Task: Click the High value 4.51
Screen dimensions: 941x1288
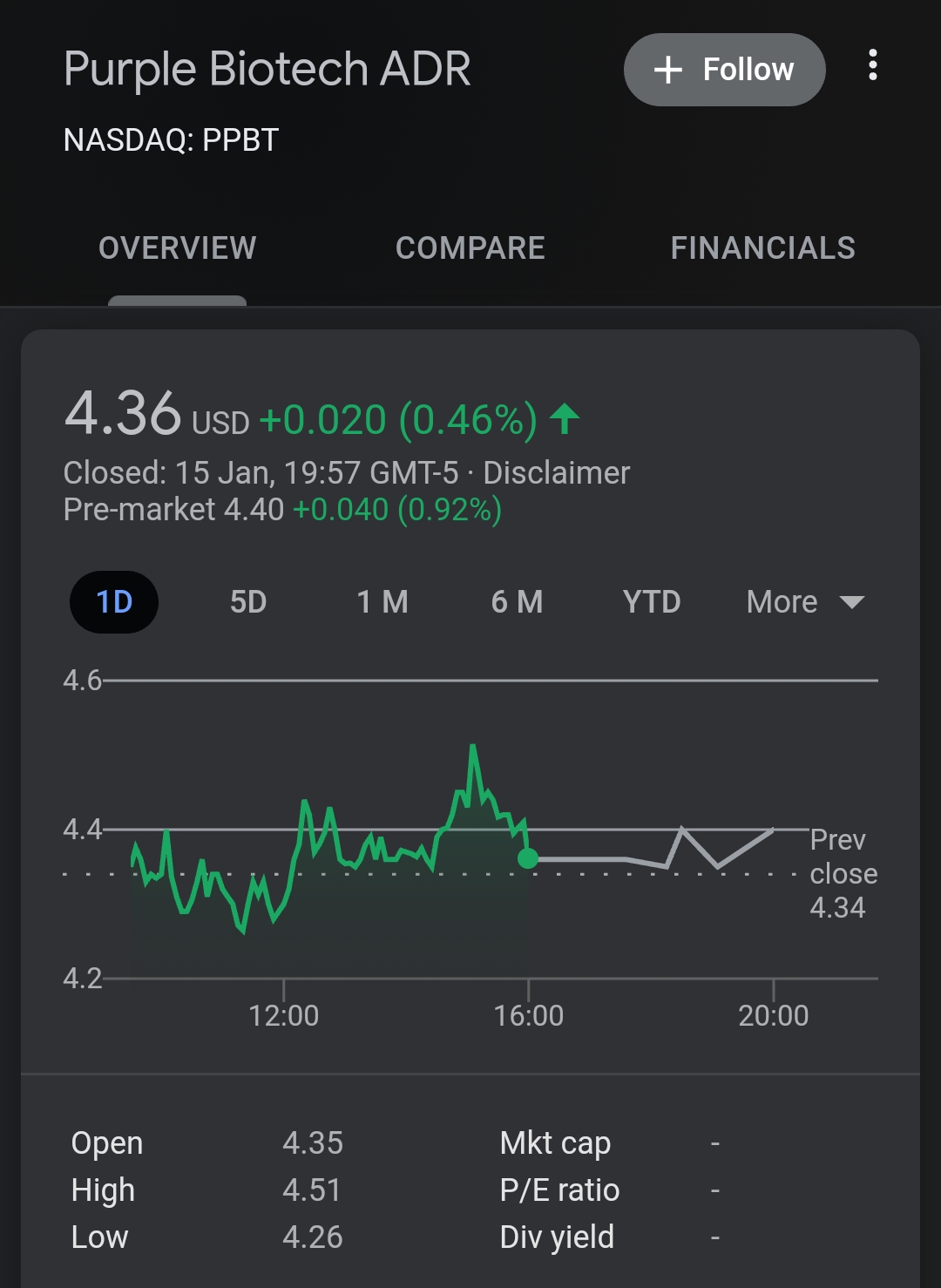Action: (311, 1190)
